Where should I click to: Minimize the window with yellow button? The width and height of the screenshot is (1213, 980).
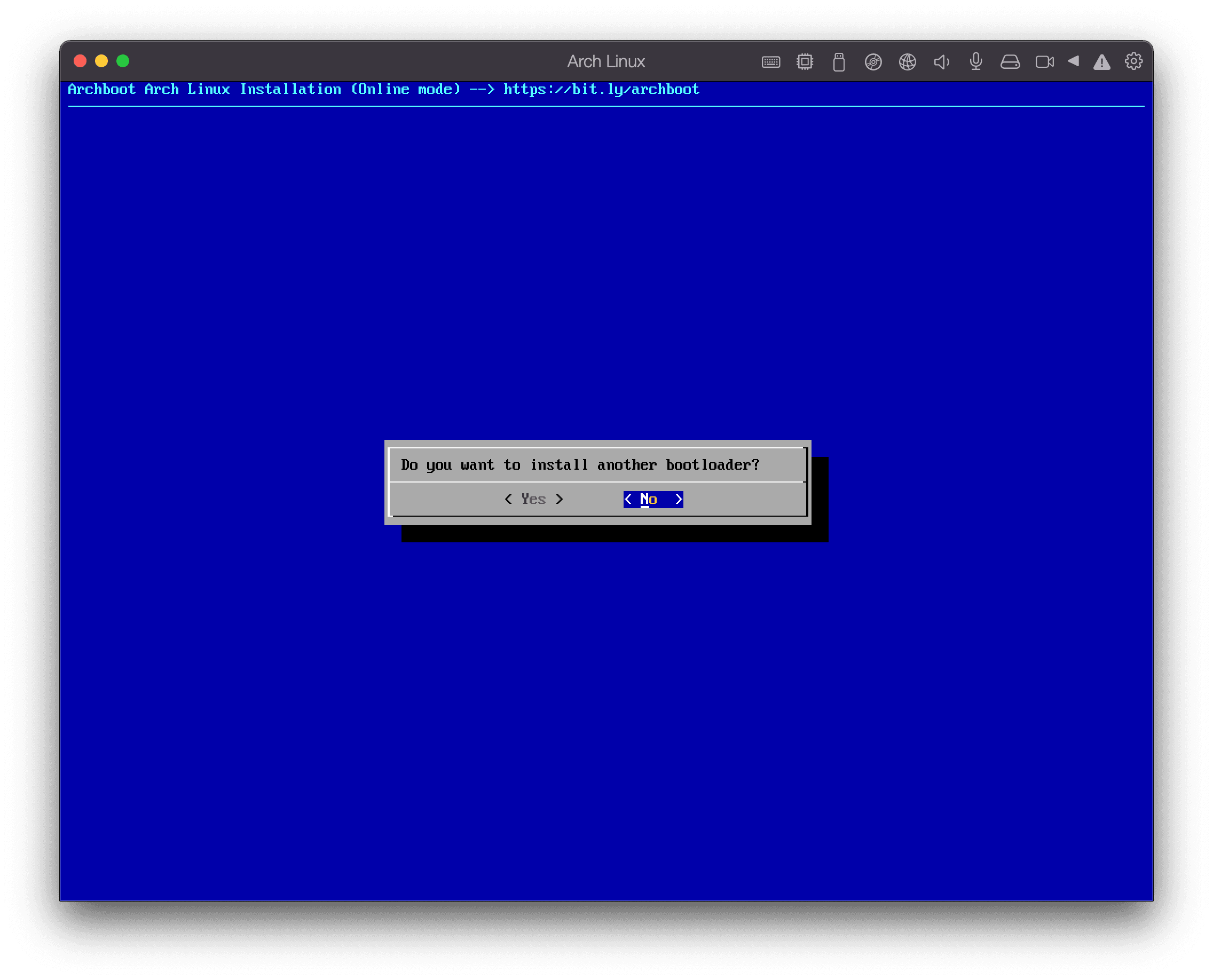(101, 61)
